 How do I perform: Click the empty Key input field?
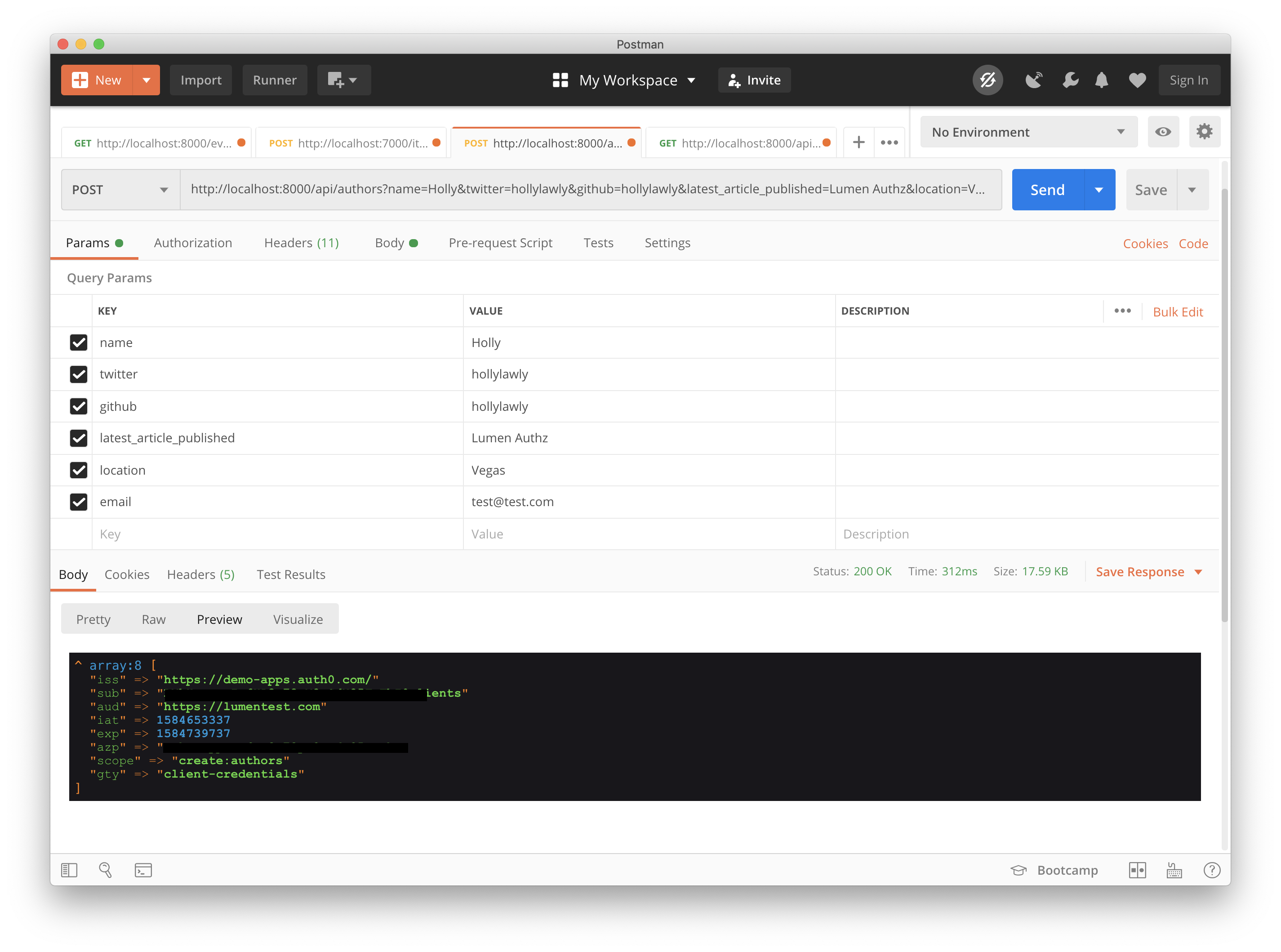coord(278,534)
